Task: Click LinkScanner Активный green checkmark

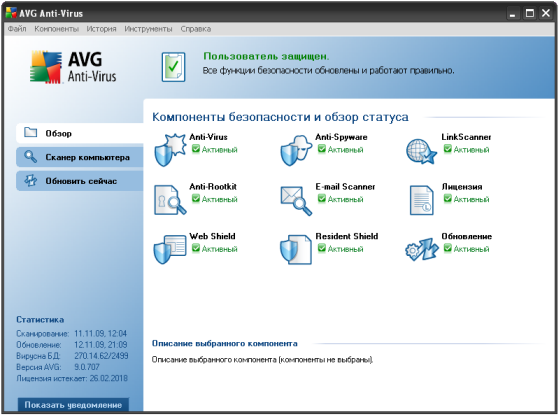Action: point(448,149)
